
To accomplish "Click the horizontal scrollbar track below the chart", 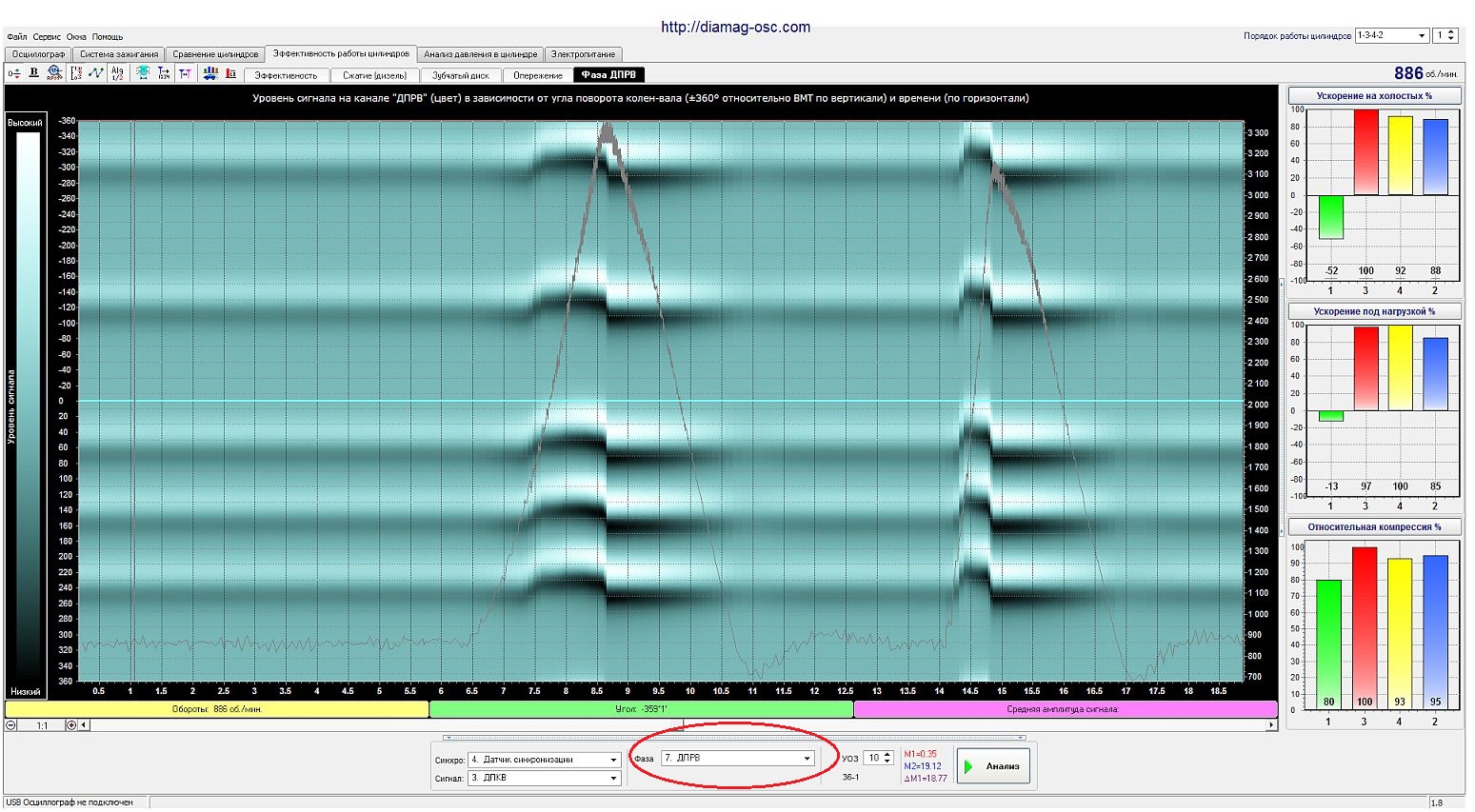I will 677,725.
